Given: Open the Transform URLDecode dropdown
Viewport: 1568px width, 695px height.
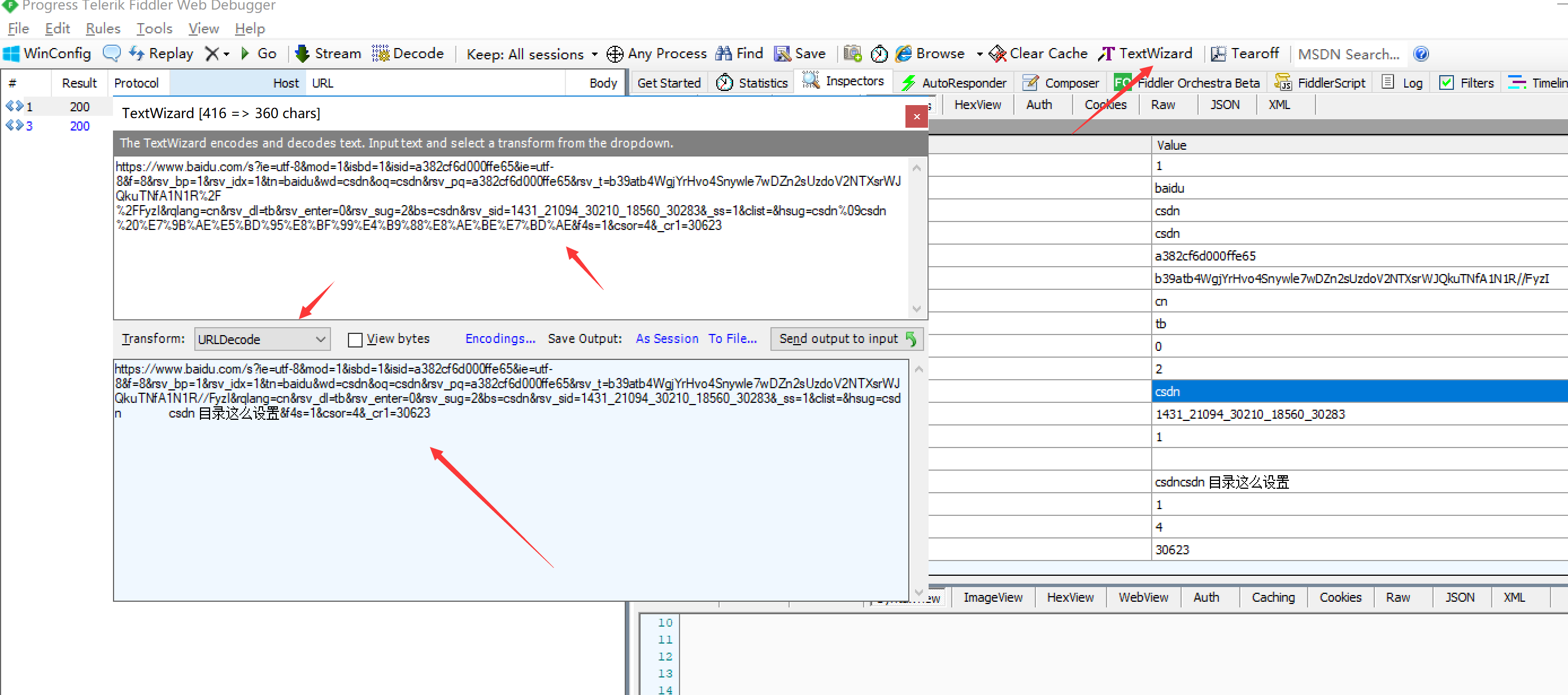Looking at the screenshot, I should [x=262, y=339].
